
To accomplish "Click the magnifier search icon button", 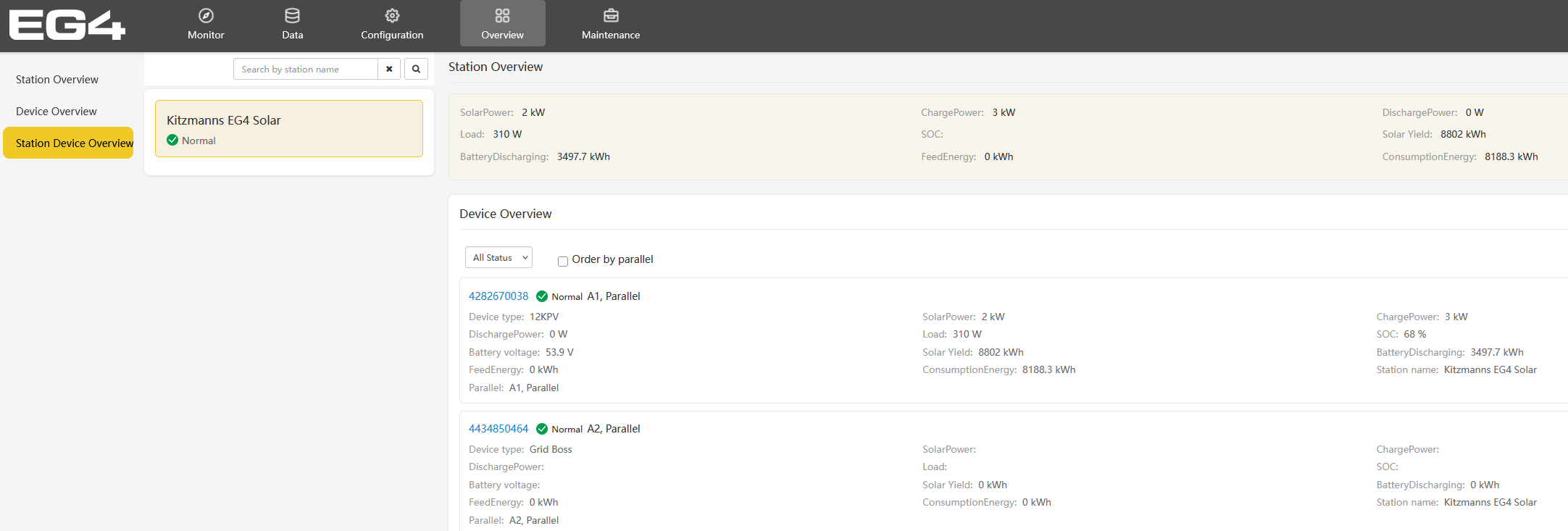I will [x=416, y=69].
